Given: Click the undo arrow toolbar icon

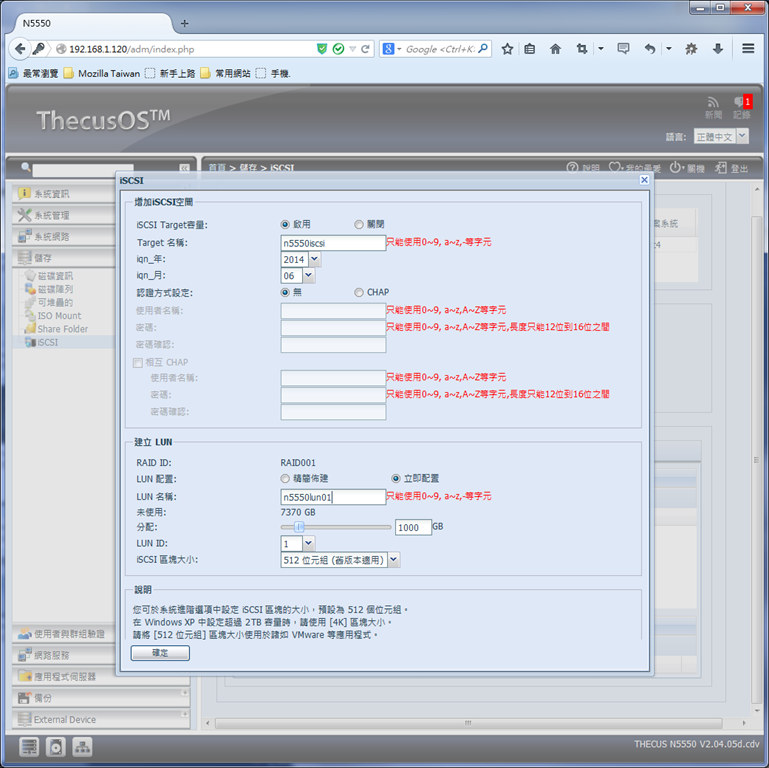Looking at the screenshot, I should pos(650,49).
